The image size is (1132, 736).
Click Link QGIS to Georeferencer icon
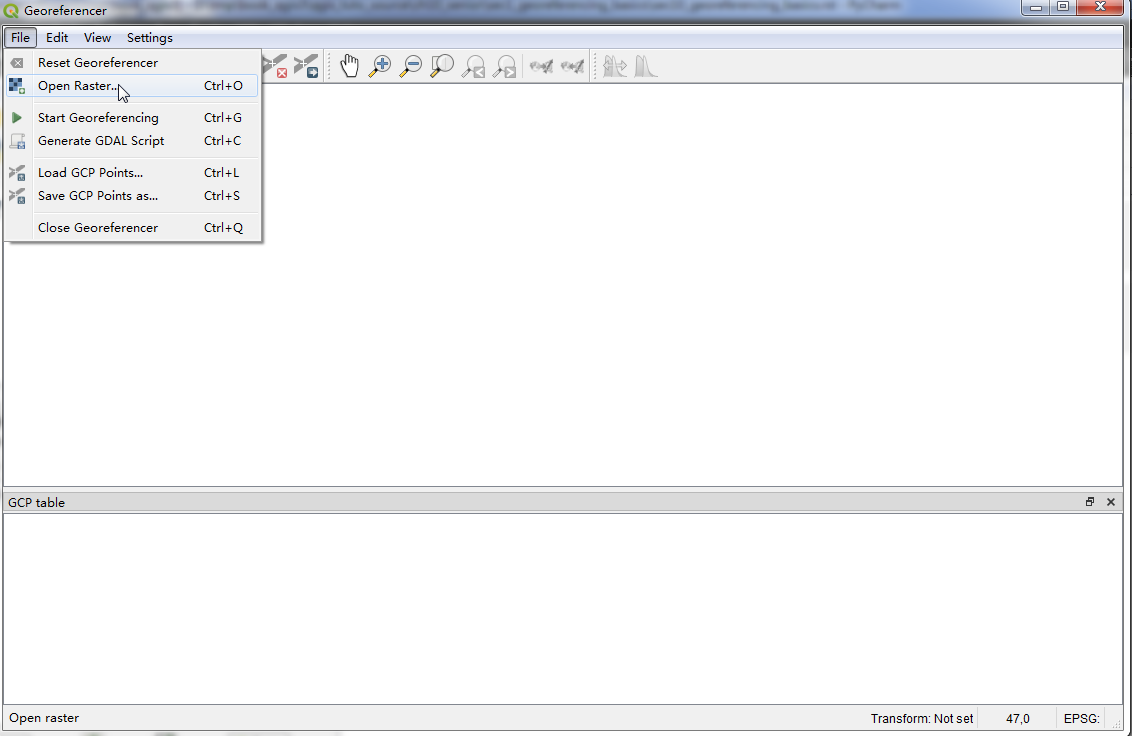(572, 66)
